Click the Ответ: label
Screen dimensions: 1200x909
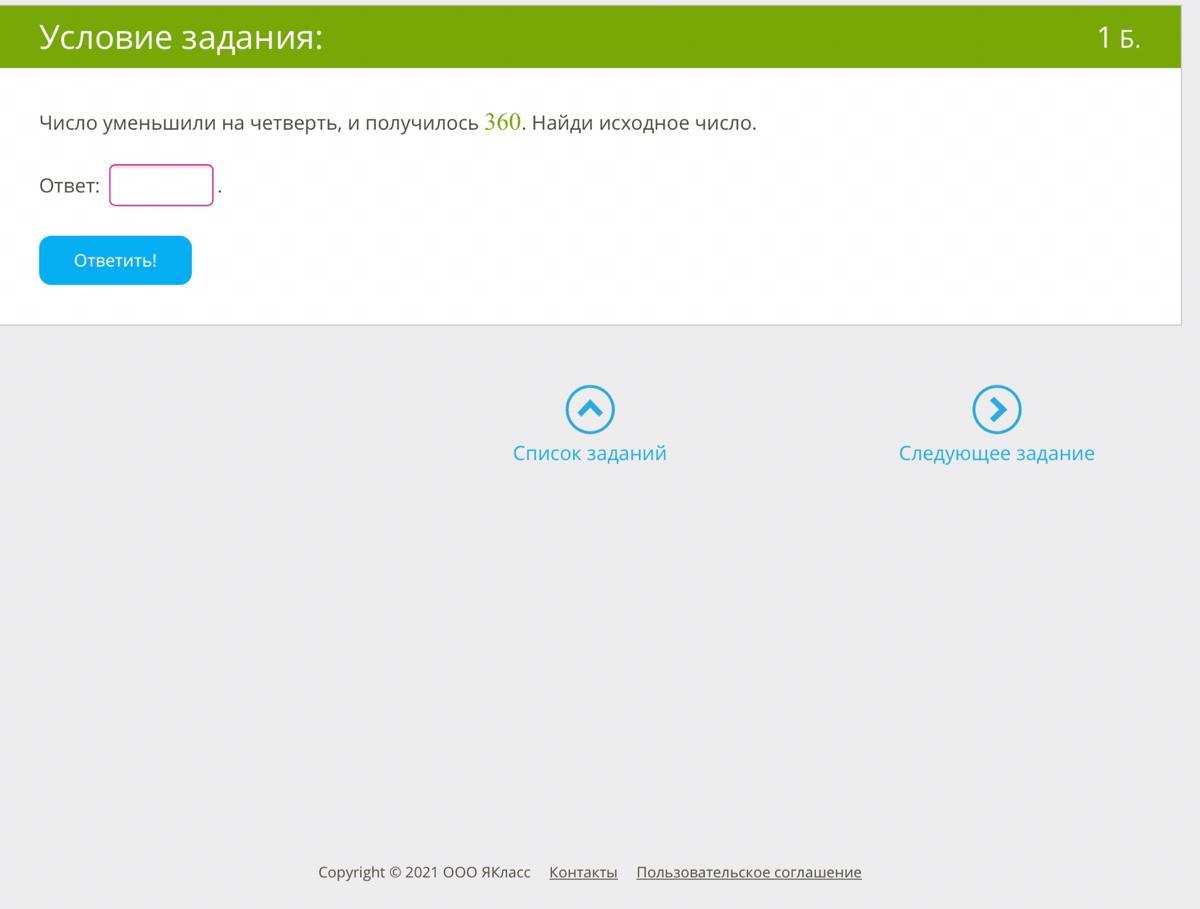(x=69, y=186)
